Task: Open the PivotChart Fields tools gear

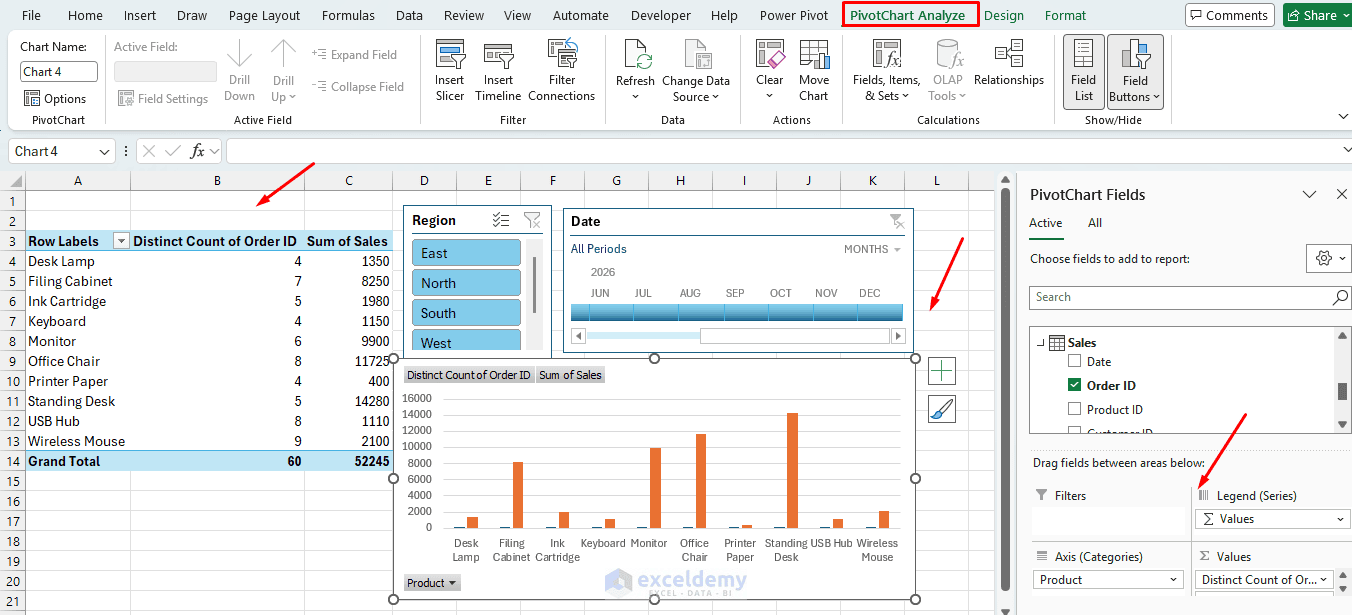Action: pos(1328,258)
